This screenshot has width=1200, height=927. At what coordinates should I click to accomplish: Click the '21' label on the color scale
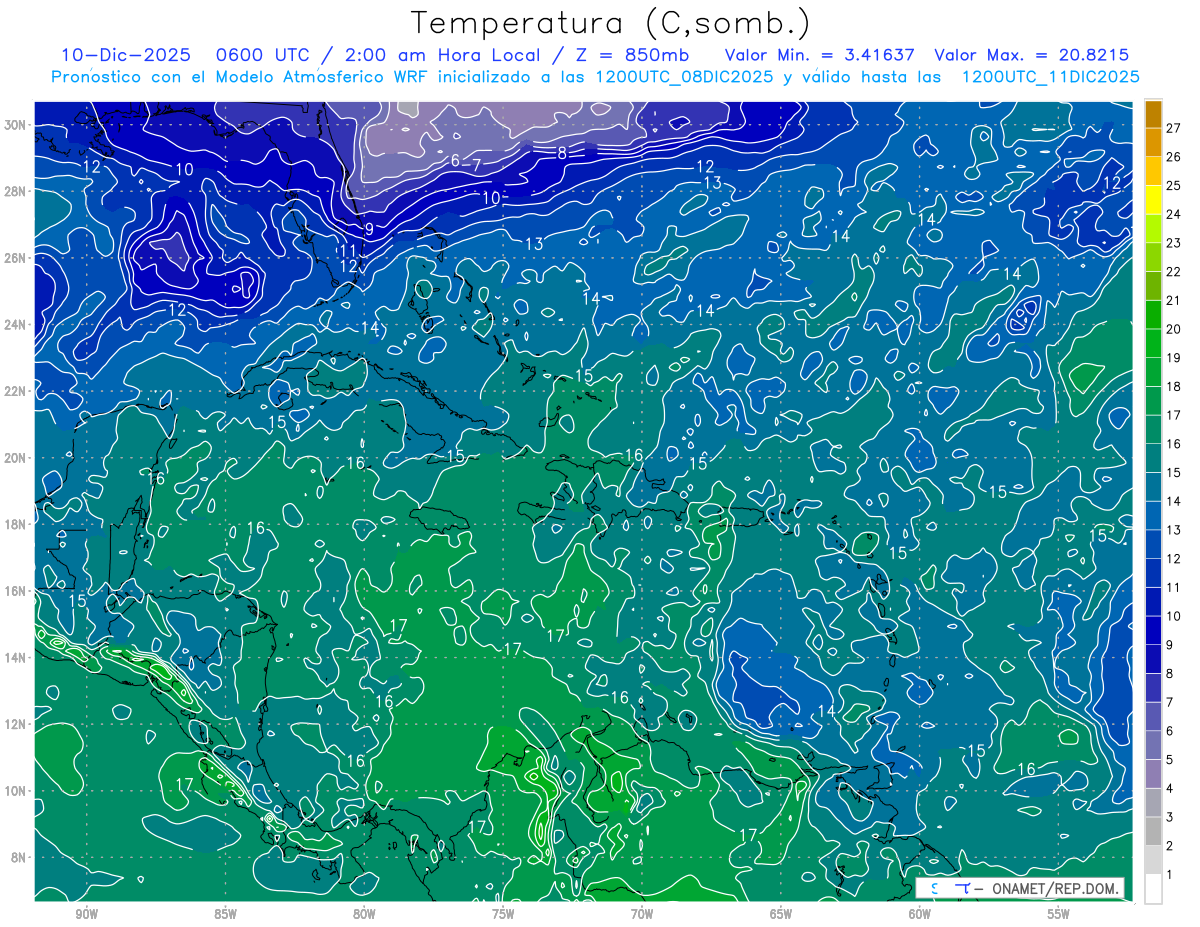coord(1174,301)
